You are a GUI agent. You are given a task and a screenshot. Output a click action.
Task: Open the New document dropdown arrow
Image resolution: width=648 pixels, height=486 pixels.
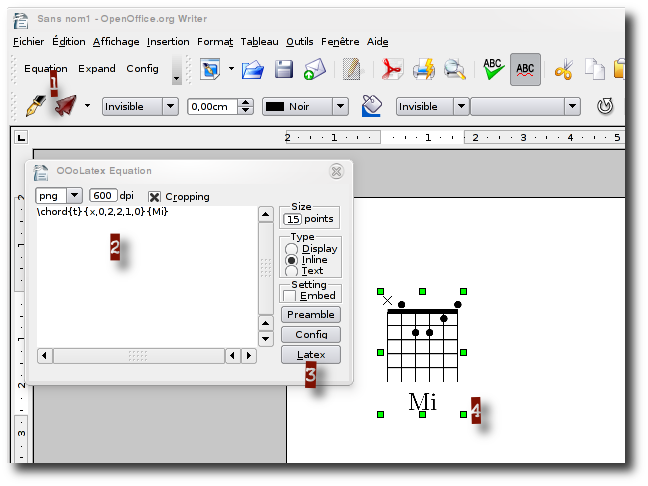(x=231, y=69)
